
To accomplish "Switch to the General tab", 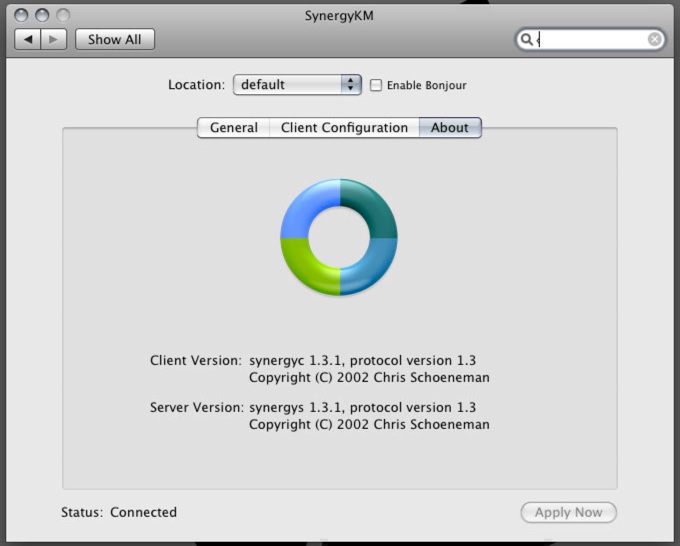I will [233, 128].
